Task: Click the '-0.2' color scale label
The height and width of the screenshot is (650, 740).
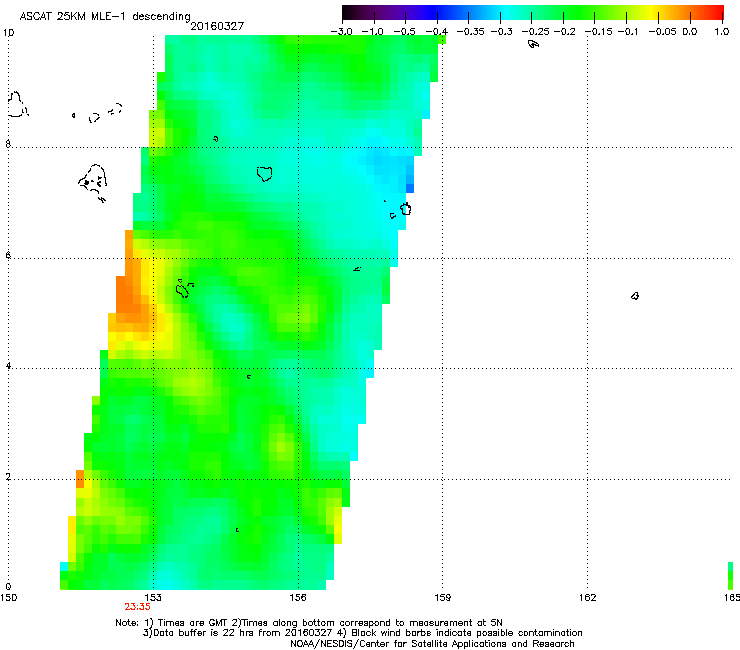Action: coord(564,32)
